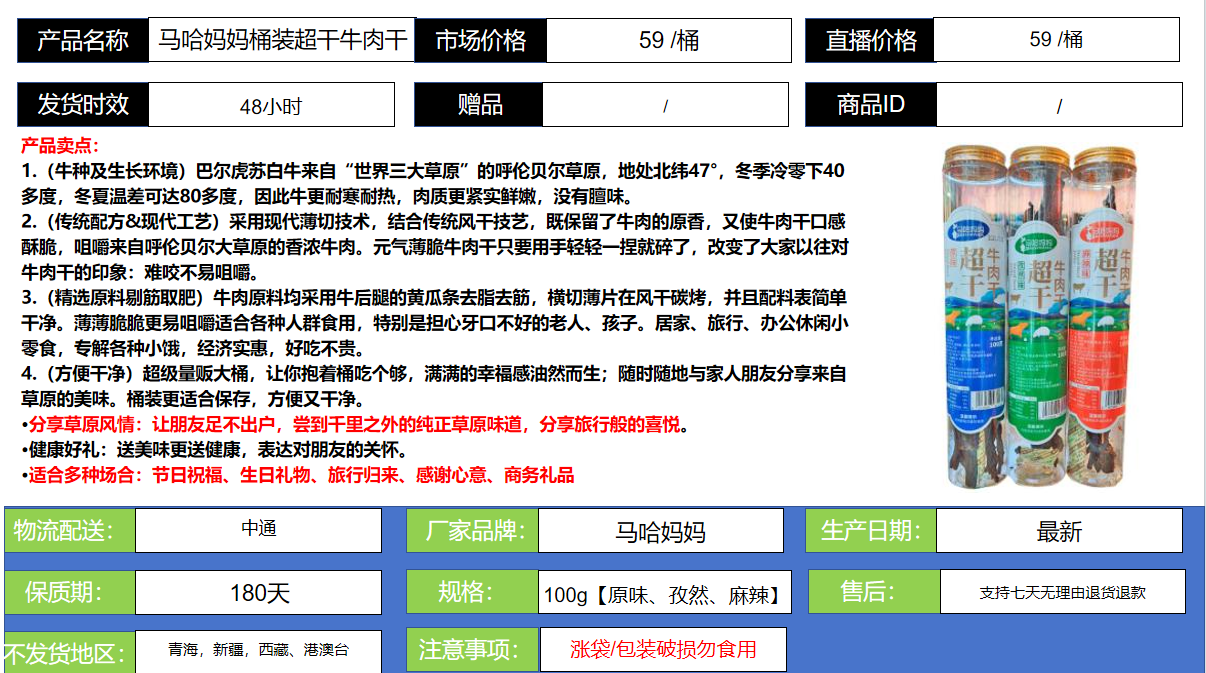Select the 中通 logistics cell
Image resolution: width=1206 pixels, height=673 pixels.
click(258, 530)
